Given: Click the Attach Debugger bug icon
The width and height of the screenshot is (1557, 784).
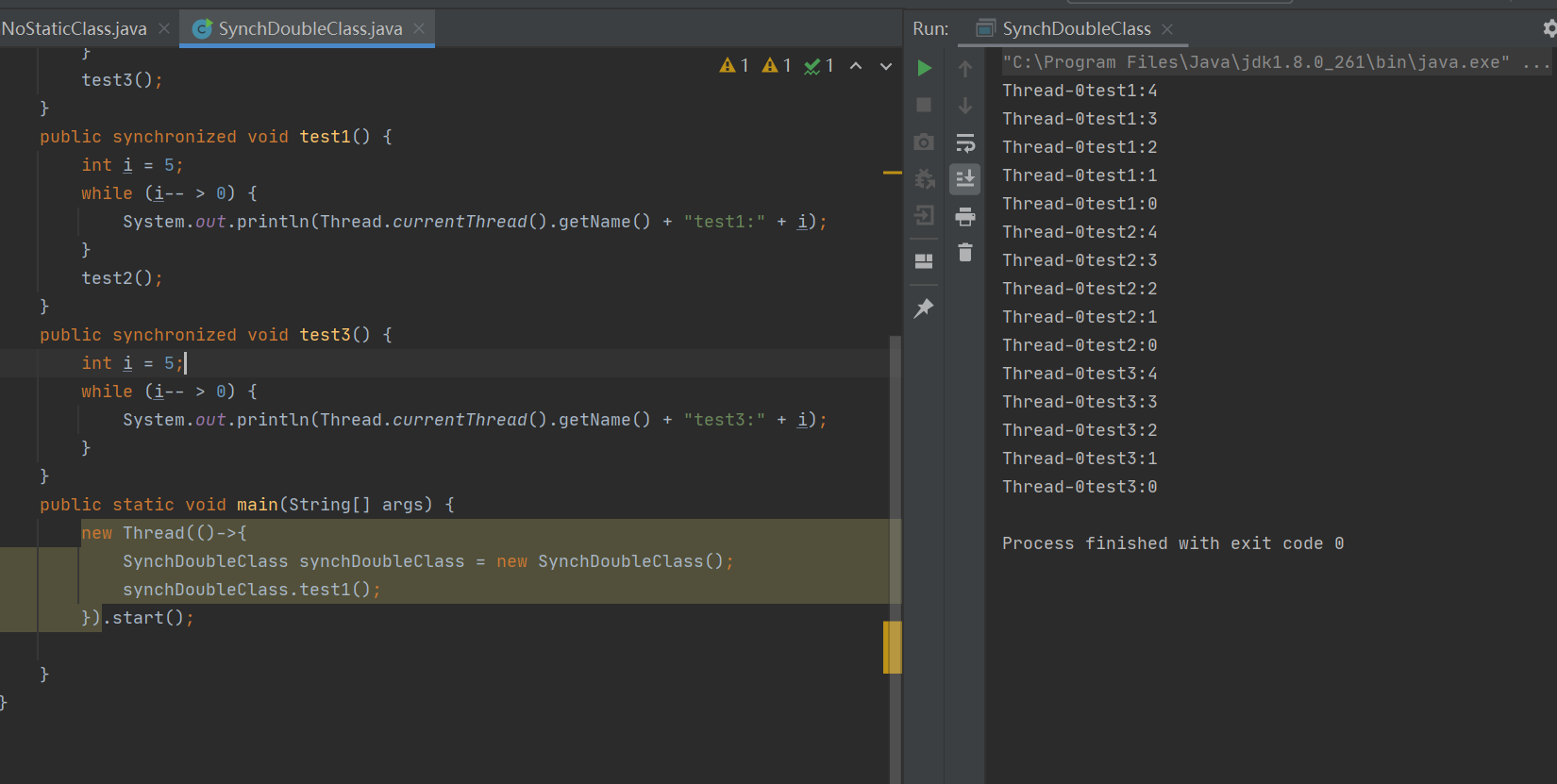Looking at the screenshot, I should (925, 178).
